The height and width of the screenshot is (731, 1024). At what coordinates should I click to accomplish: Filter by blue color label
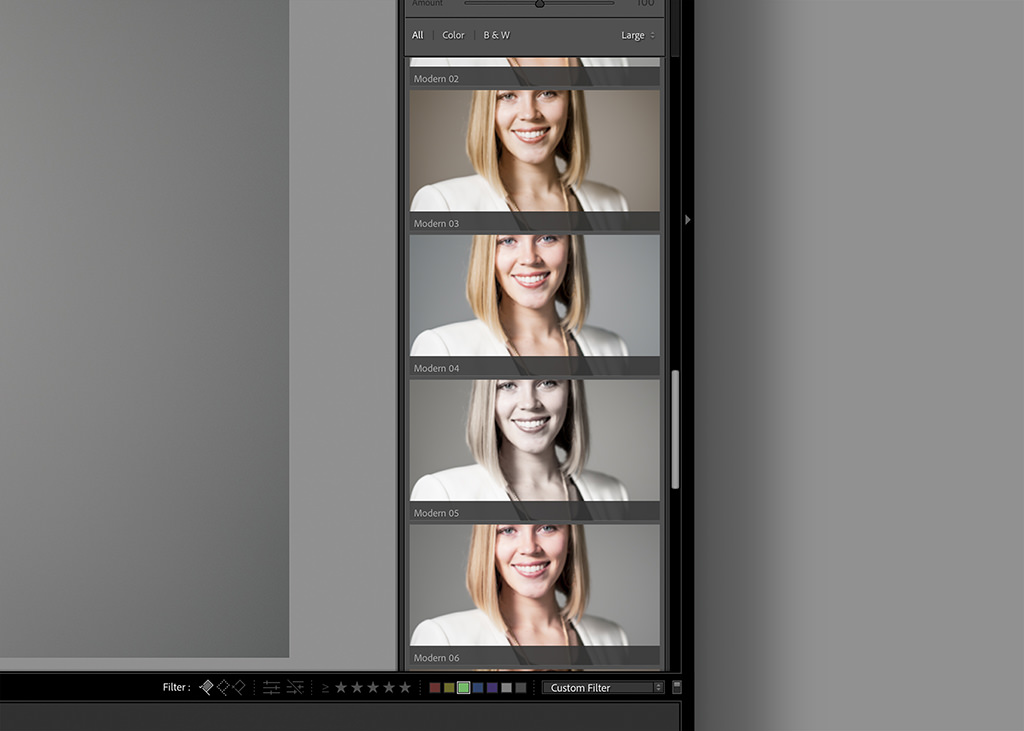click(478, 688)
